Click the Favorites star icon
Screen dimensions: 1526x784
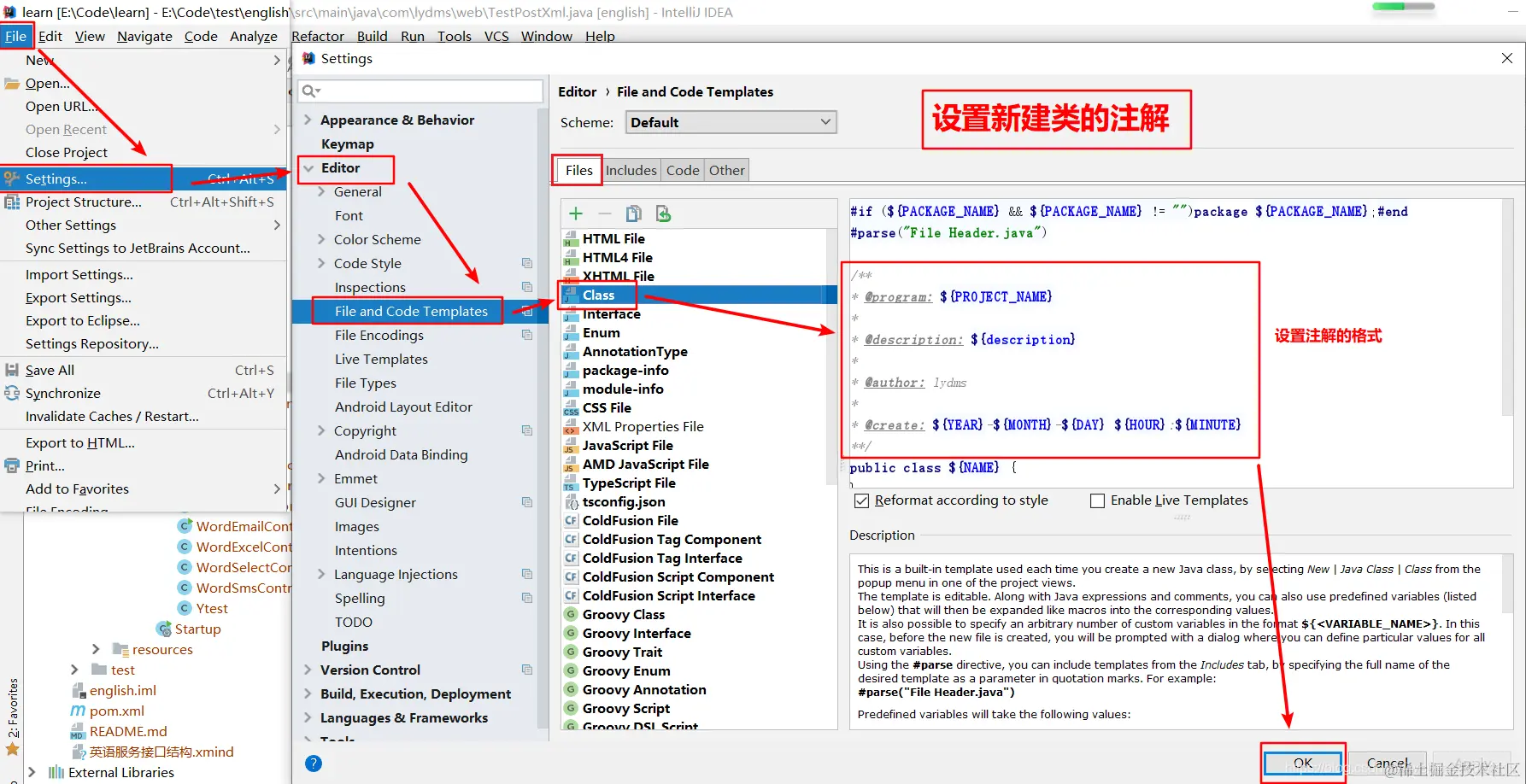[13, 750]
